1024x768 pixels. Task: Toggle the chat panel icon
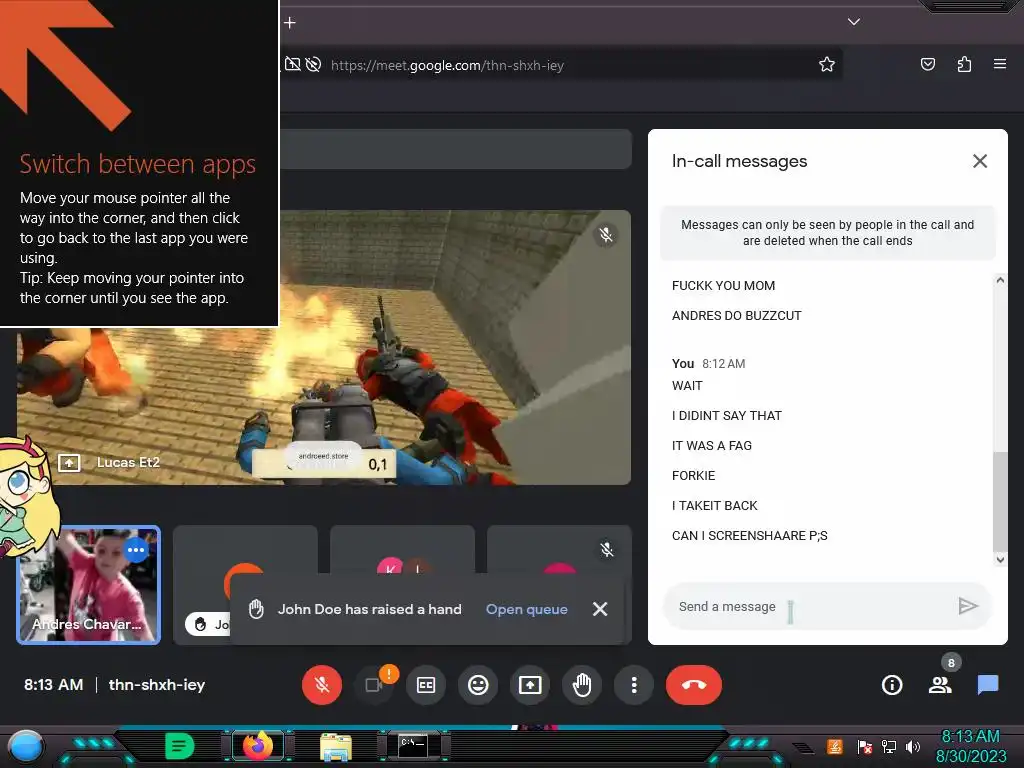click(987, 685)
